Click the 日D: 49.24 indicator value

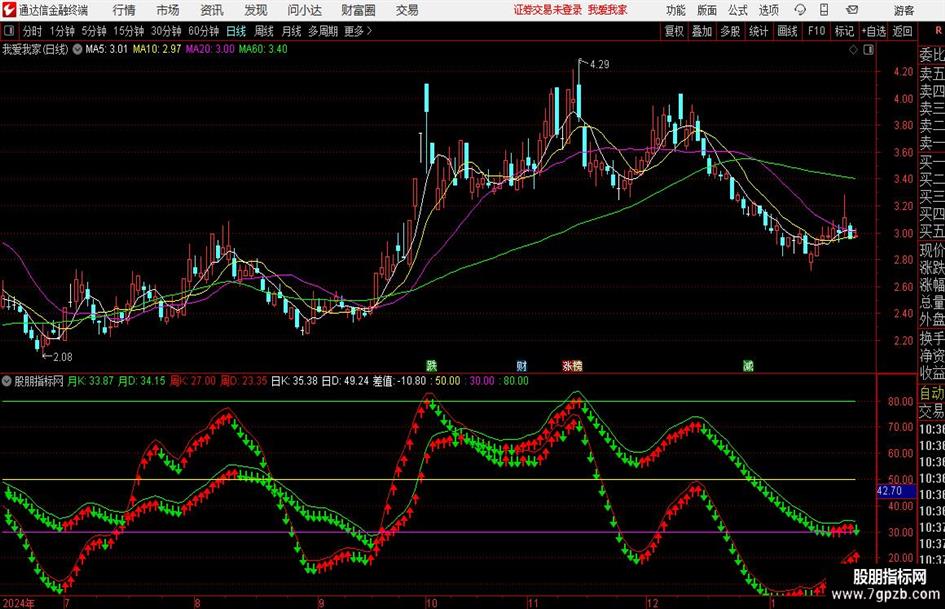pos(345,381)
